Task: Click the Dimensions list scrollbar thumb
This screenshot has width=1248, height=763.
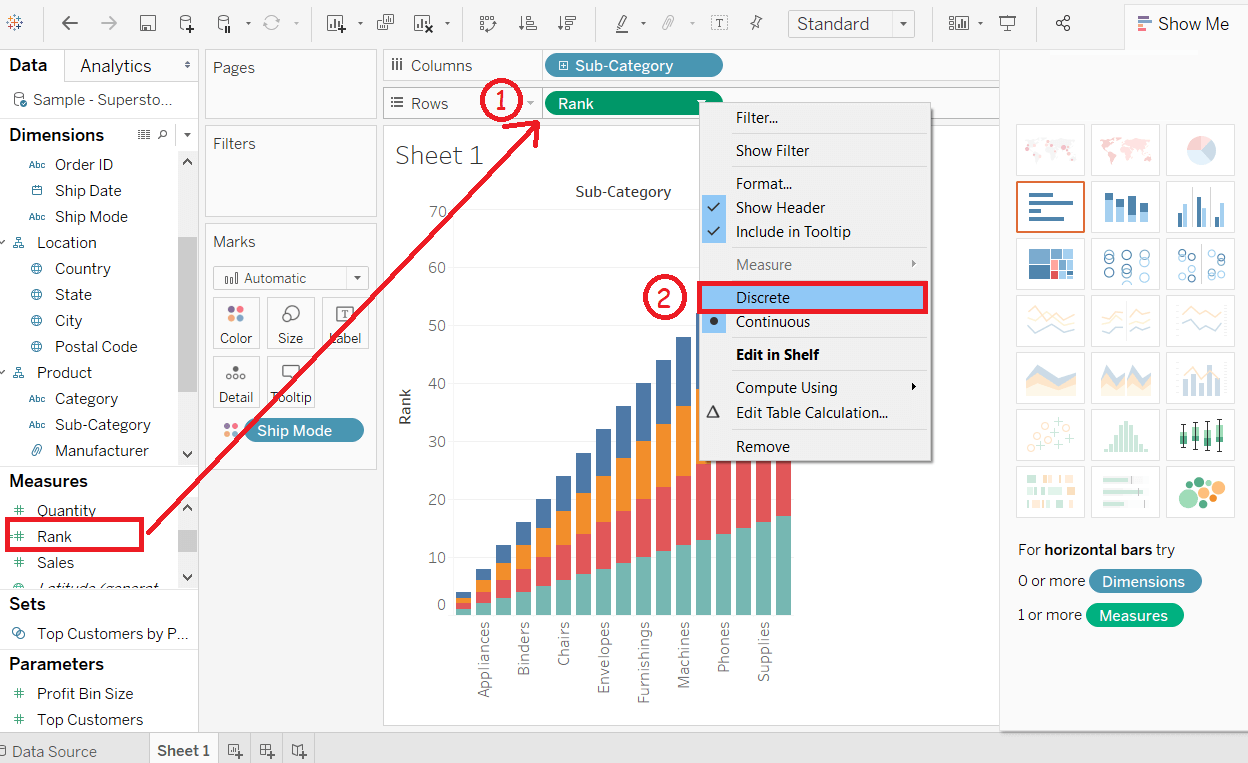Action: [187, 314]
